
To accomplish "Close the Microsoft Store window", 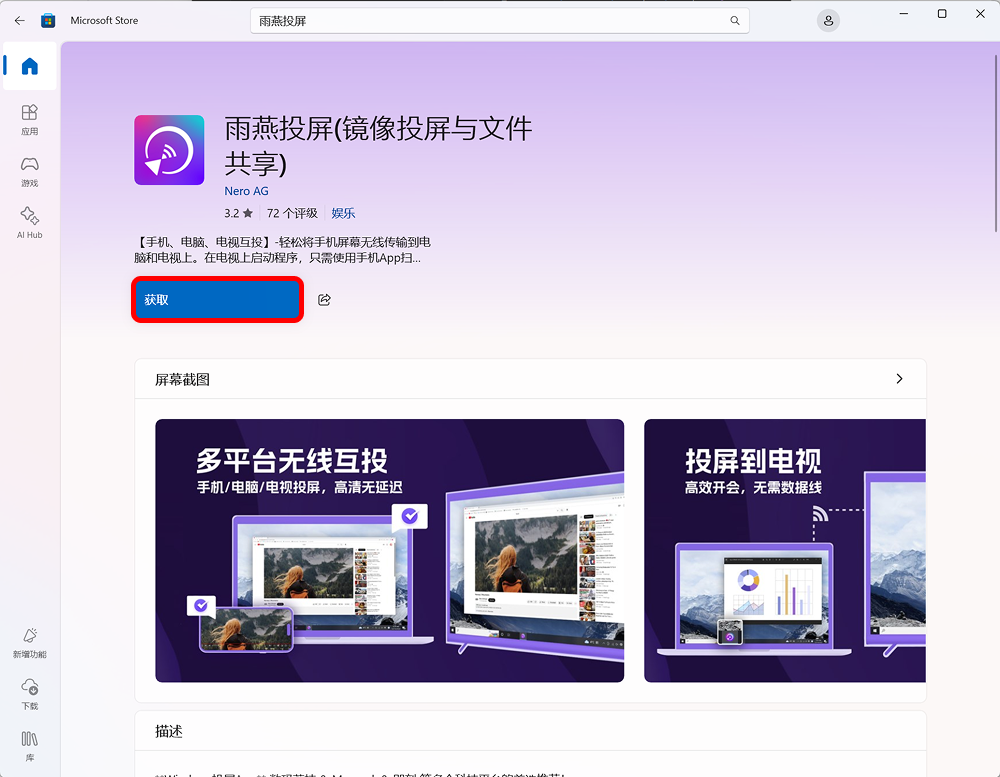I will pyautogui.click(x=980, y=13).
